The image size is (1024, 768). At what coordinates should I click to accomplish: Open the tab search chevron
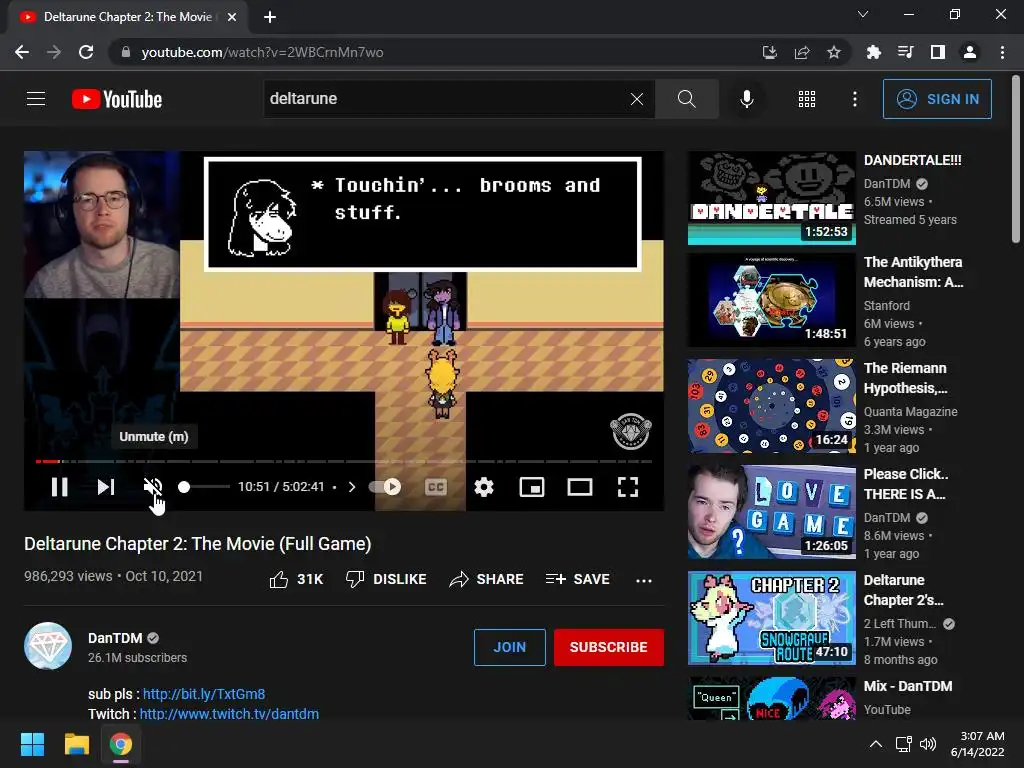[x=863, y=14]
